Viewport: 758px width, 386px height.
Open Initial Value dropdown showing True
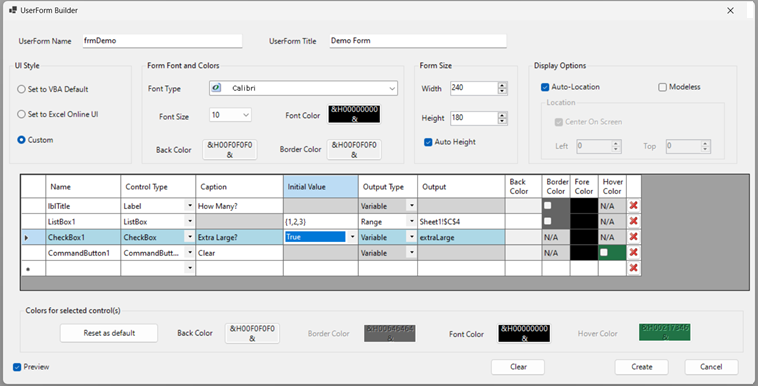(352, 237)
